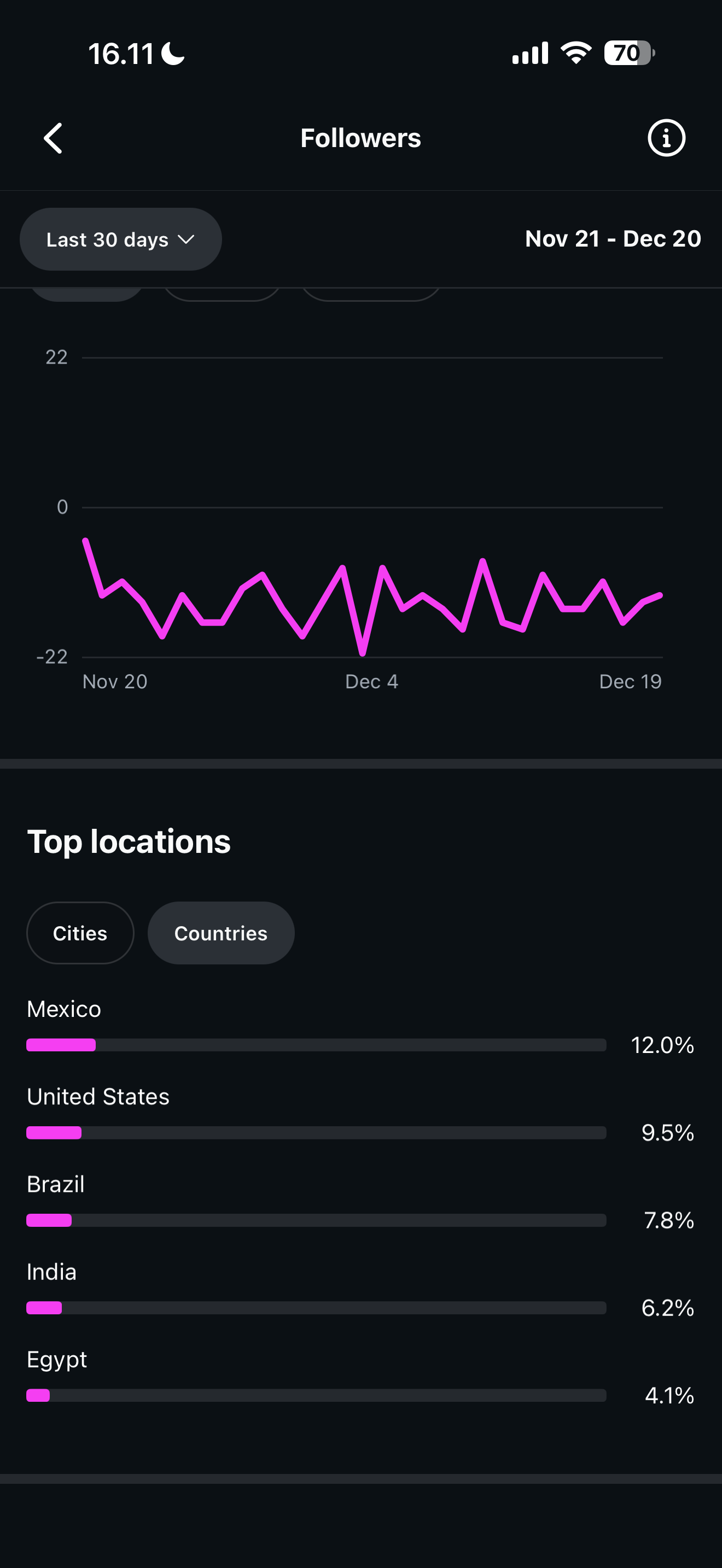Tap the Followers page title
The width and height of the screenshot is (722, 1568).
(x=360, y=138)
